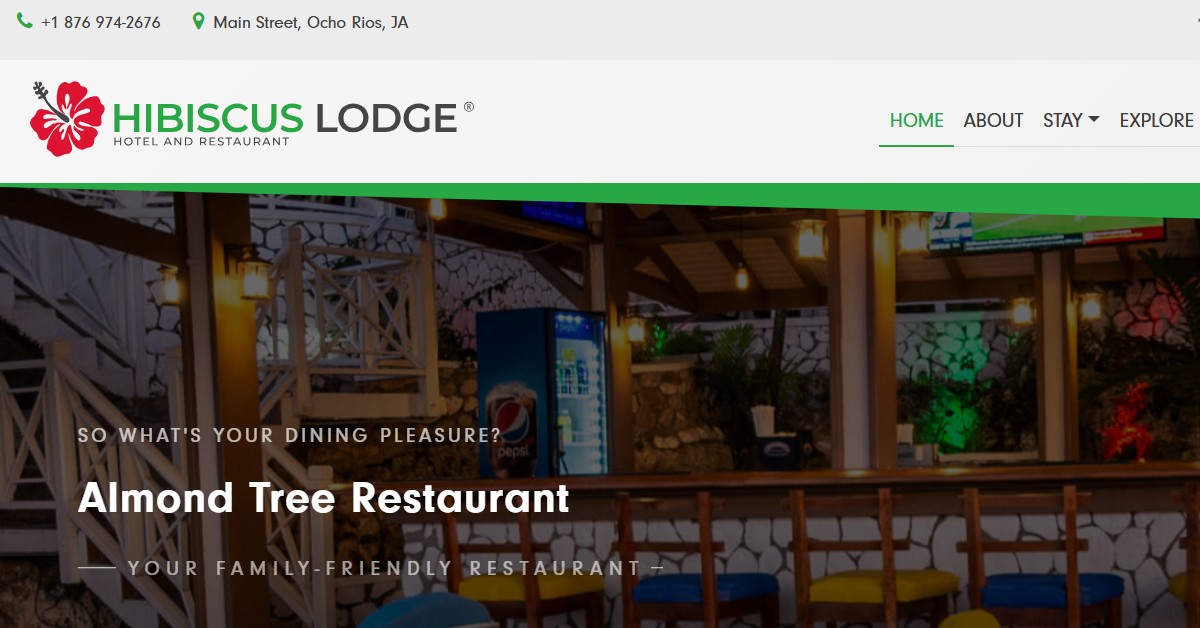The width and height of the screenshot is (1200, 628).
Task: Click the wall-mounted TV in the hero image
Action: click(x=1046, y=231)
